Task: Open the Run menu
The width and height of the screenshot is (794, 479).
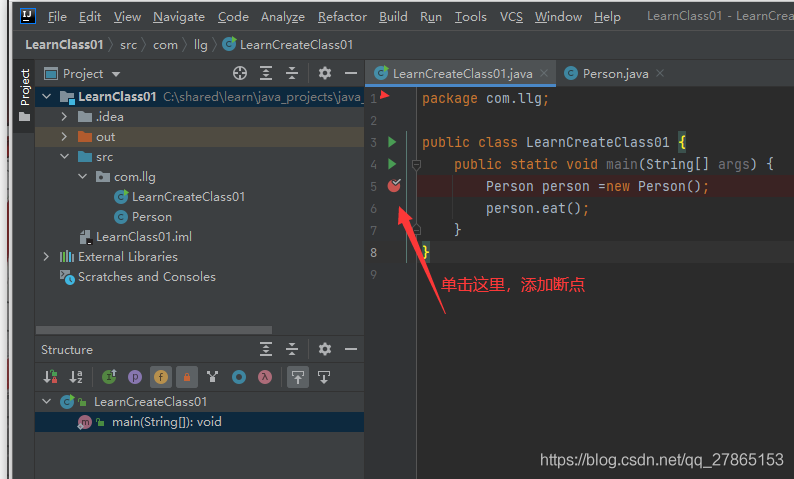Action: coord(430,17)
